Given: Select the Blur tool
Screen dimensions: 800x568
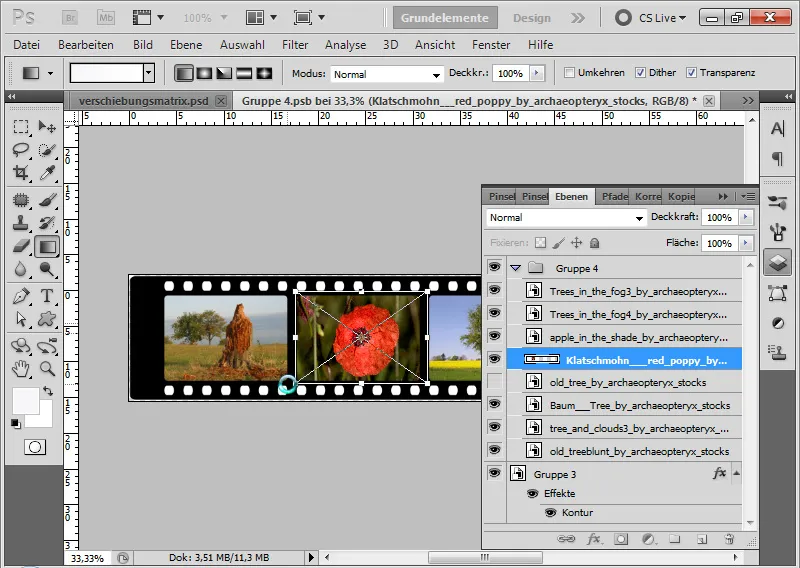Looking at the screenshot, I should click(21, 269).
